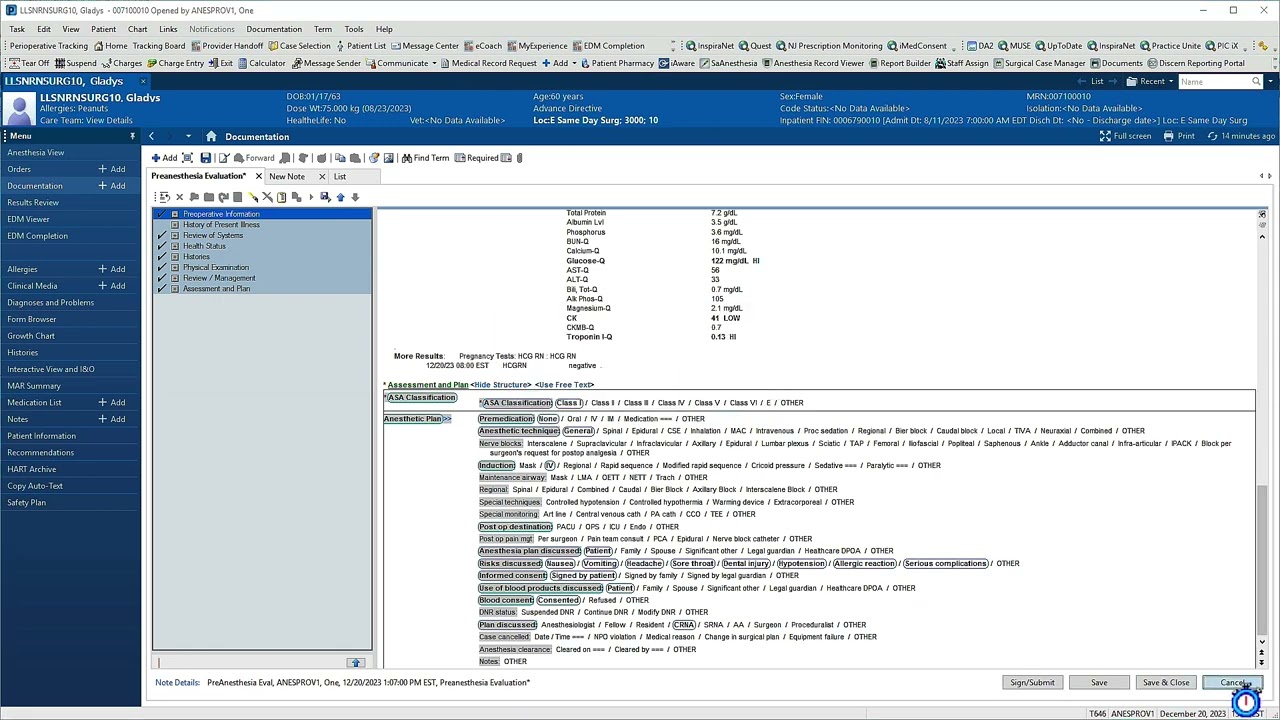Expand Histories section in tree
The image size is (1280, 720).
point(175,257)
